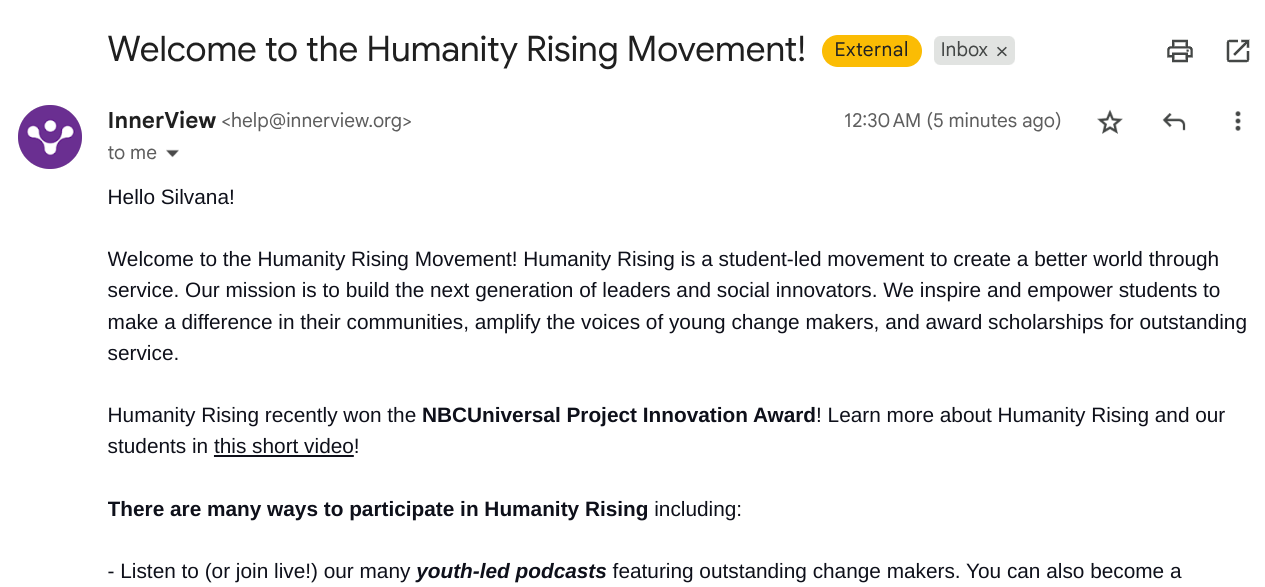1265x587 pixels.
Task: Print this email with the printer icon
Action: 1180,51
